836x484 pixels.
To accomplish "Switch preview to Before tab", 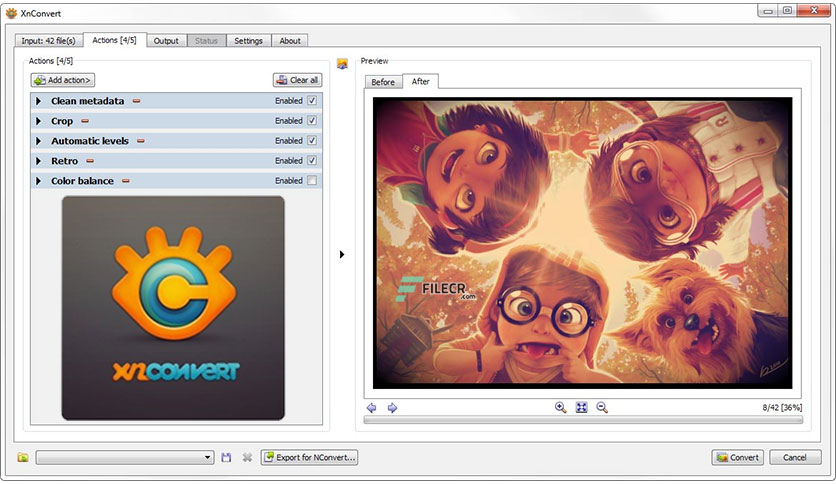I will click(x=383, y=82).
